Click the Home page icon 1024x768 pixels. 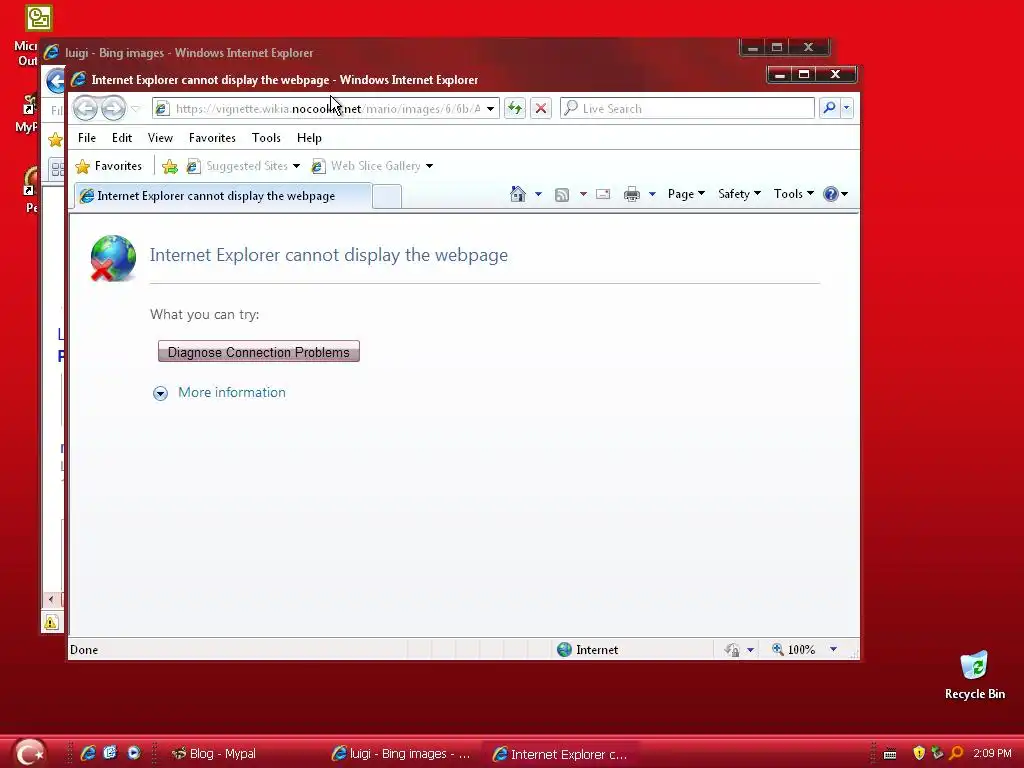point(518,194)
